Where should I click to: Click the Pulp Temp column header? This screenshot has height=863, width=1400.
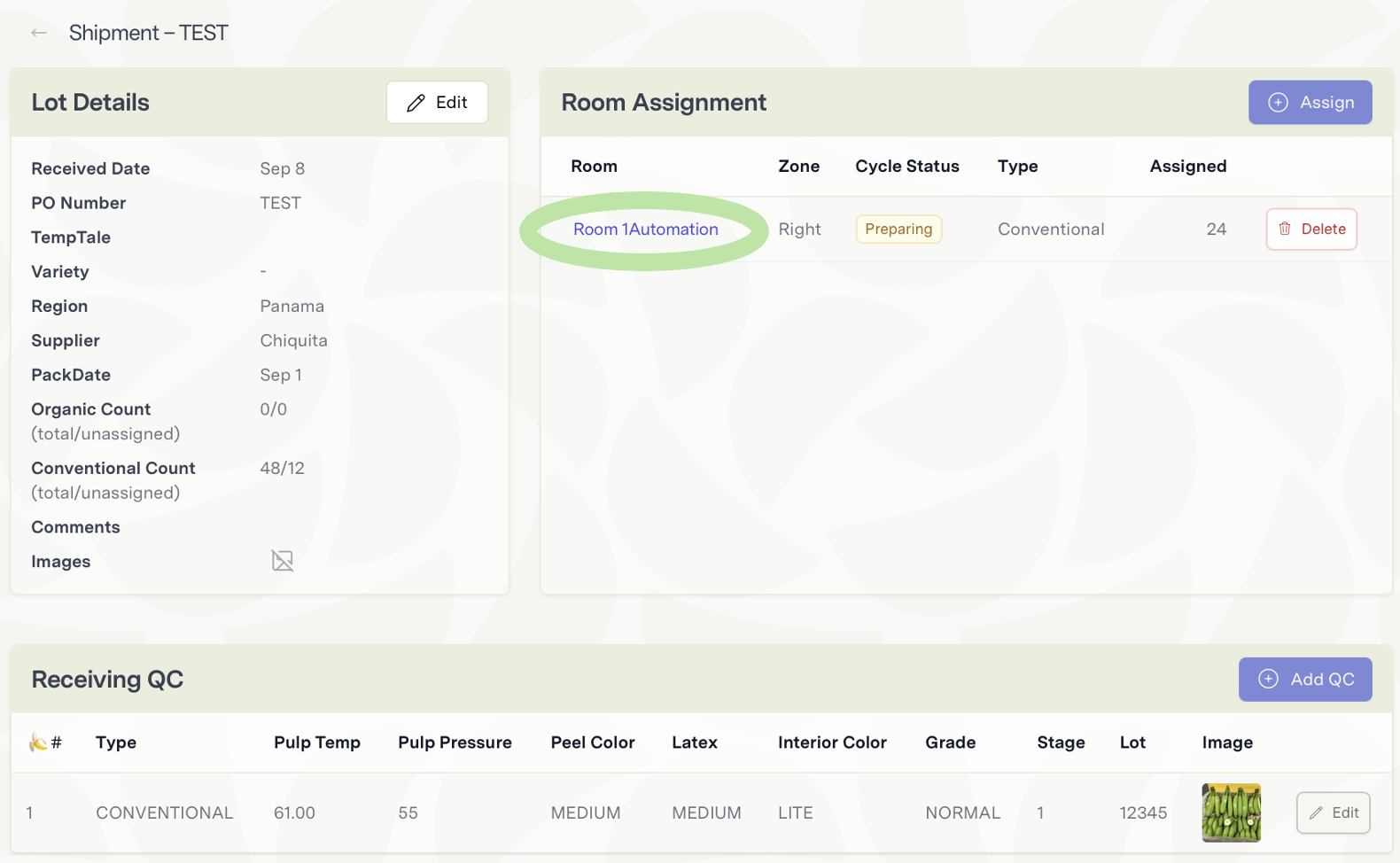pos(316,742)
